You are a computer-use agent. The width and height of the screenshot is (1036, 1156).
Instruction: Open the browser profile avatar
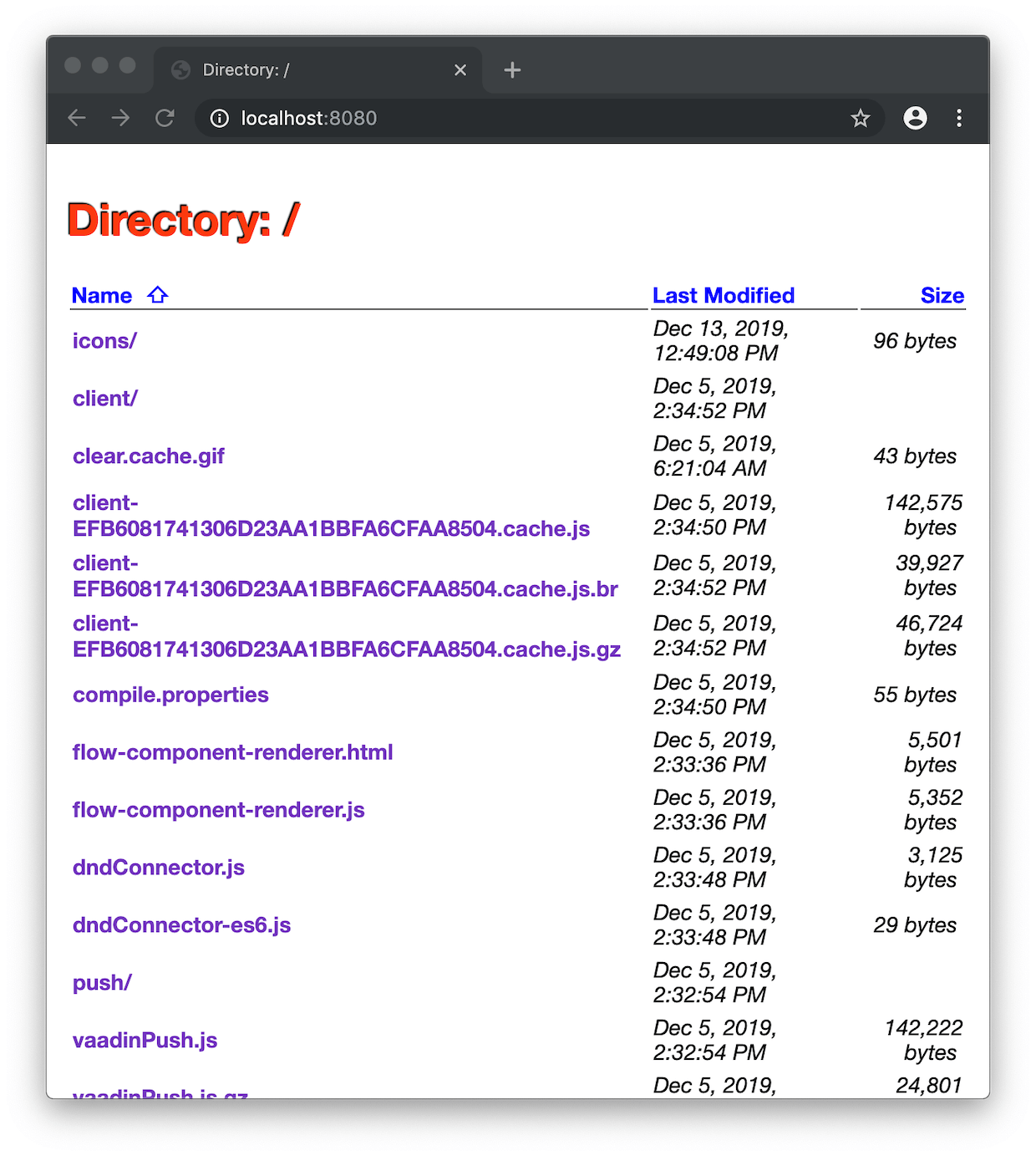coord(915,118)
